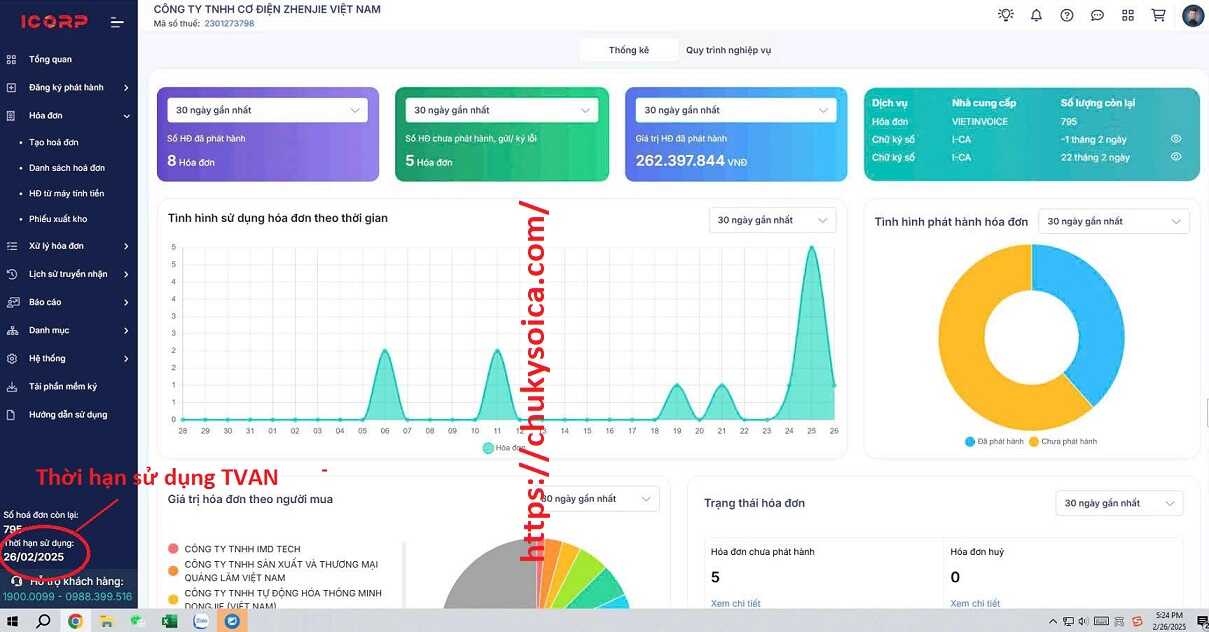Toggle Đã phát hành legend item

995,441
